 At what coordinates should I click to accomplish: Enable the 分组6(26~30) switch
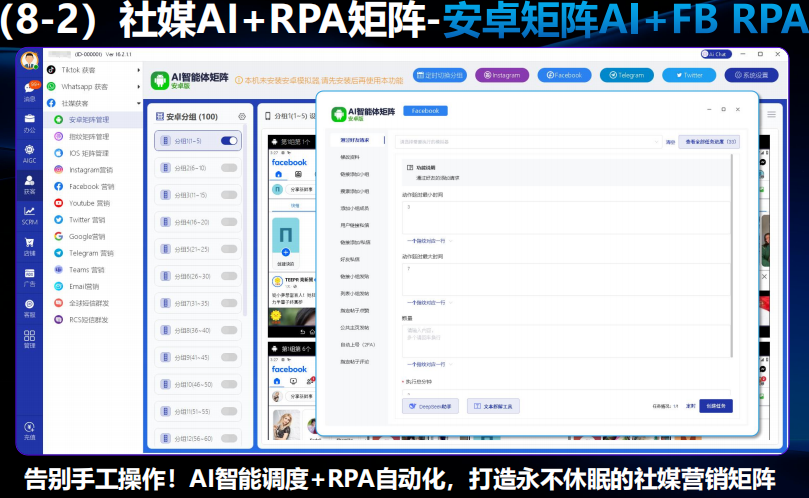[x=229, y=276]
